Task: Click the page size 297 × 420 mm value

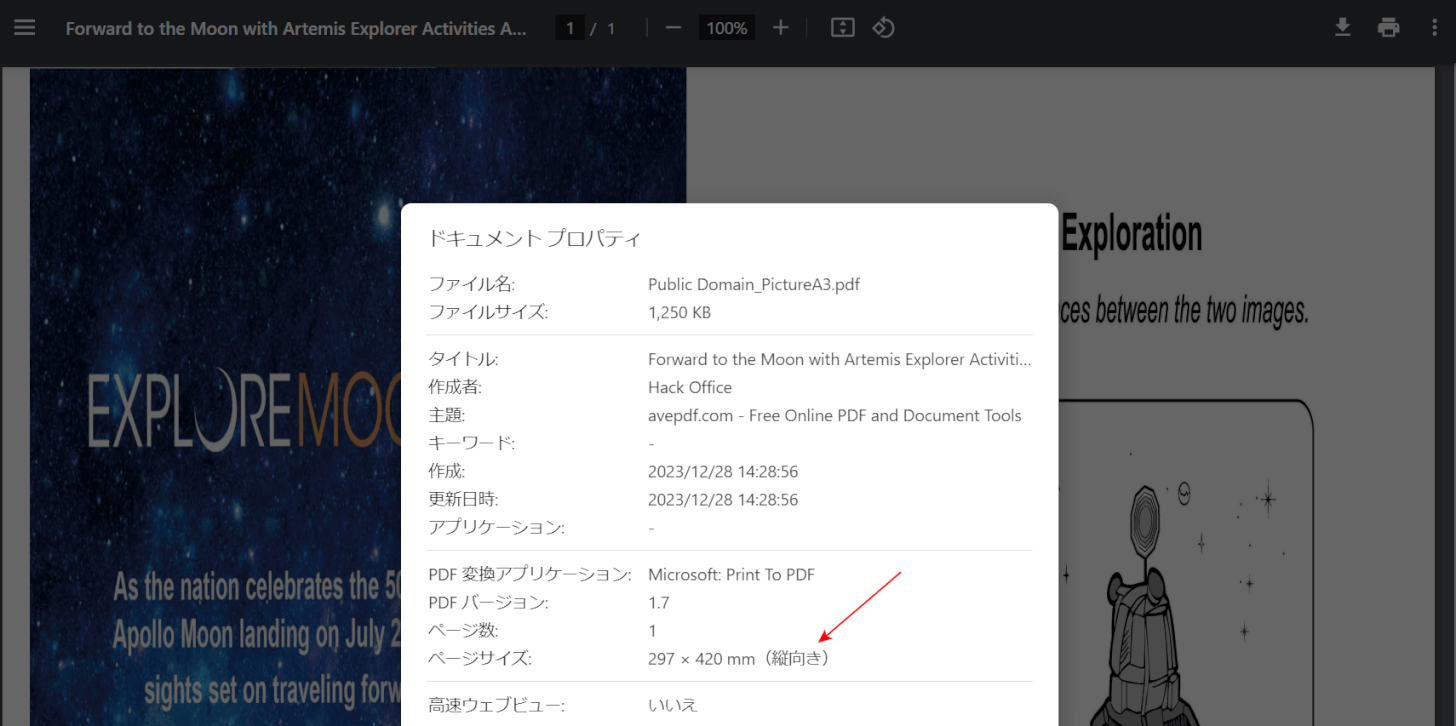Action: 739,658
